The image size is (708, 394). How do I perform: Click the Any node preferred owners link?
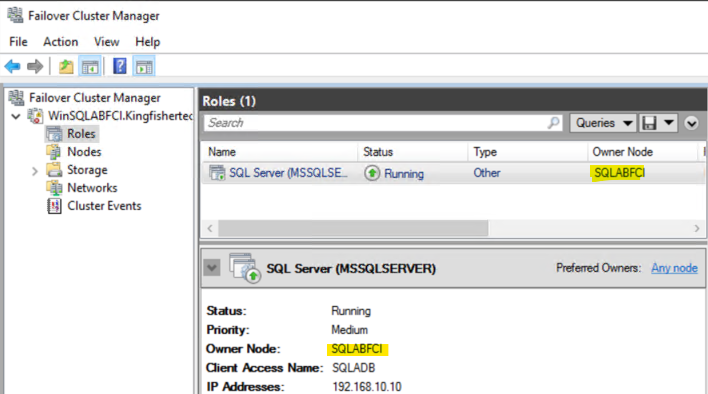674,268
